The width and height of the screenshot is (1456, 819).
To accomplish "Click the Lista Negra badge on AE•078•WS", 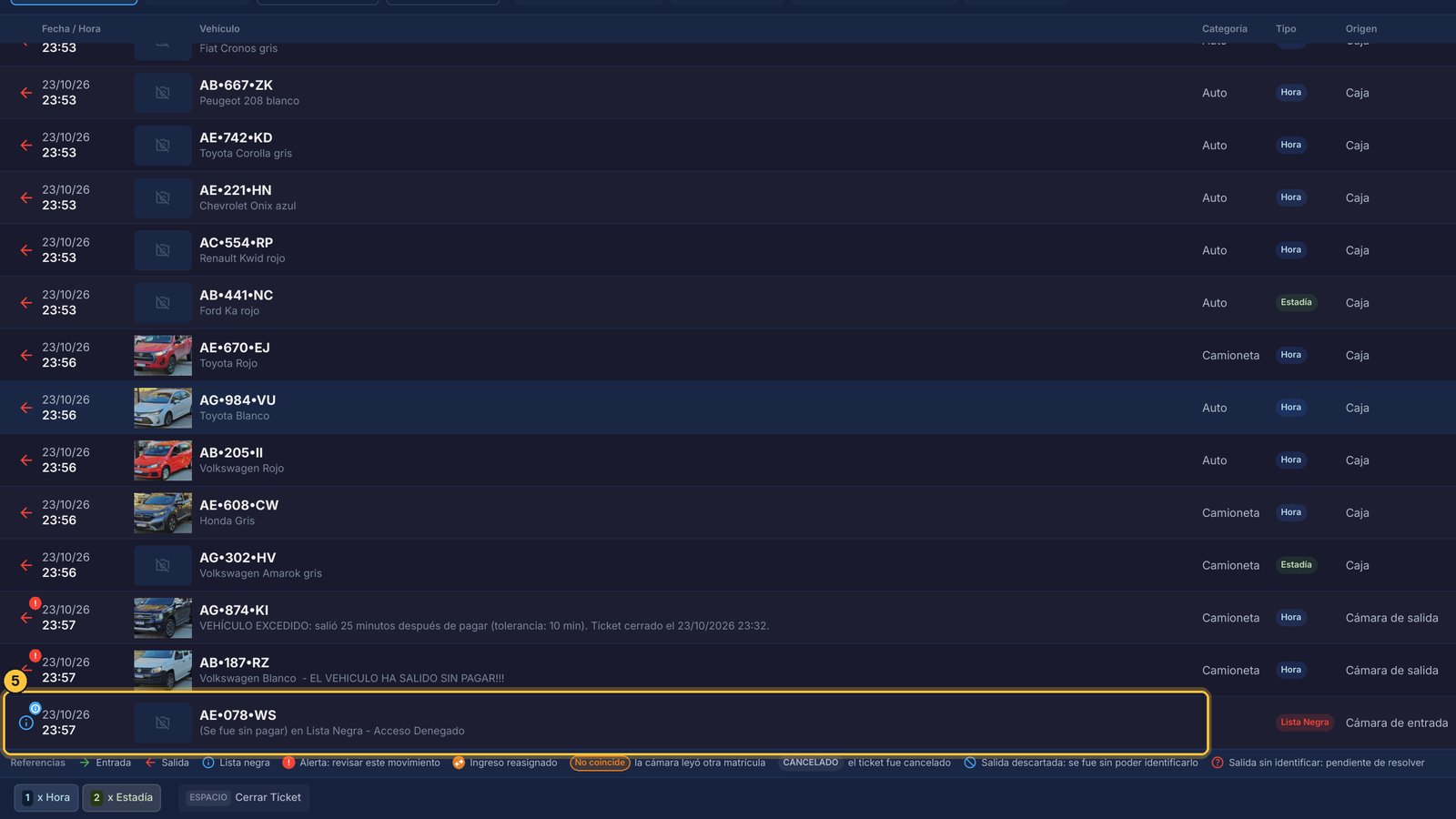I will [1304, 723].
